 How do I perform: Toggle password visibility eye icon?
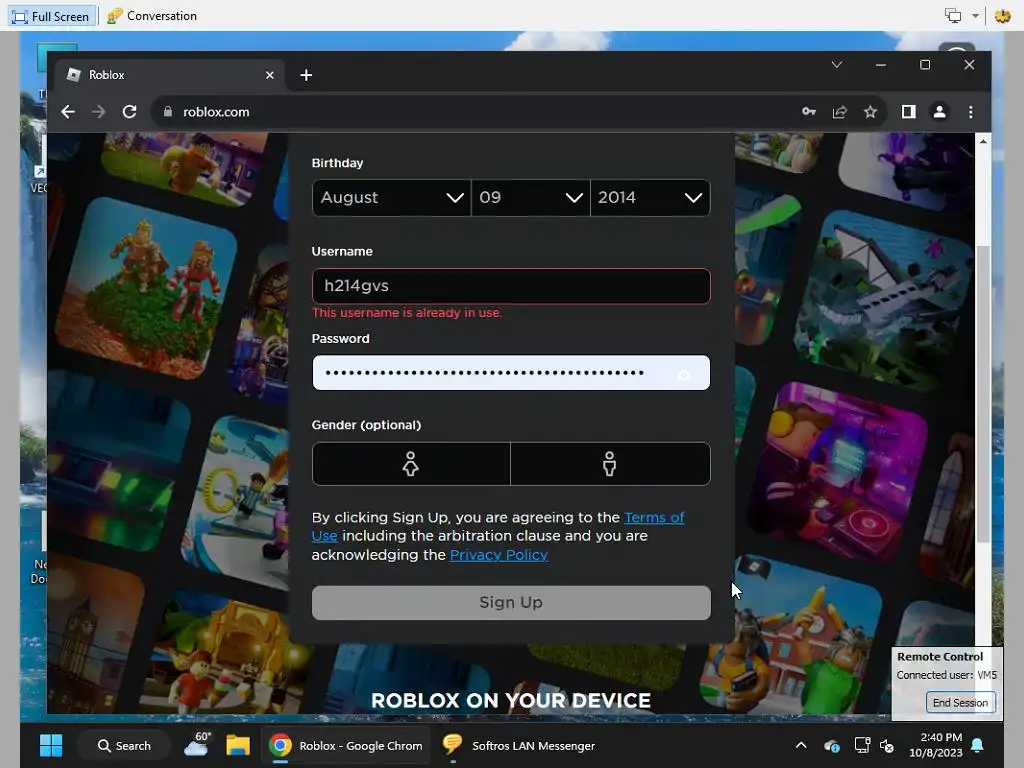point(684,375)
